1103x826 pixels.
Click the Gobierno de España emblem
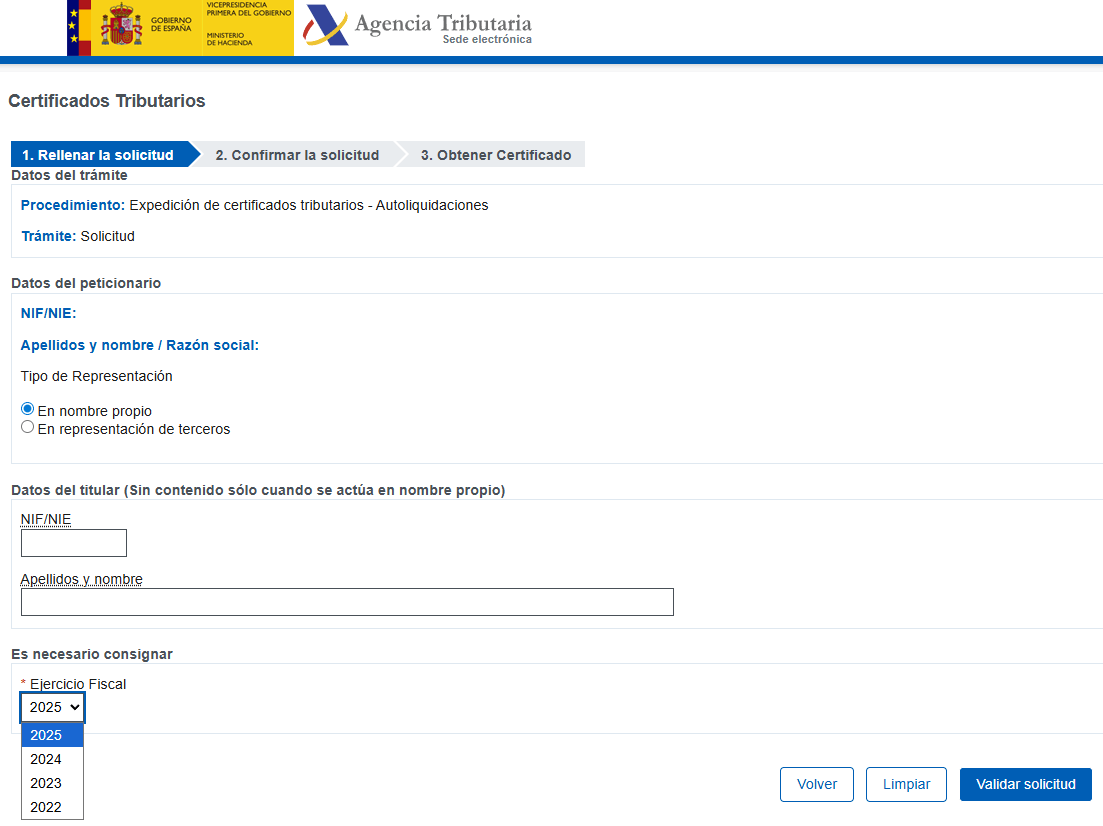(120, 27)
